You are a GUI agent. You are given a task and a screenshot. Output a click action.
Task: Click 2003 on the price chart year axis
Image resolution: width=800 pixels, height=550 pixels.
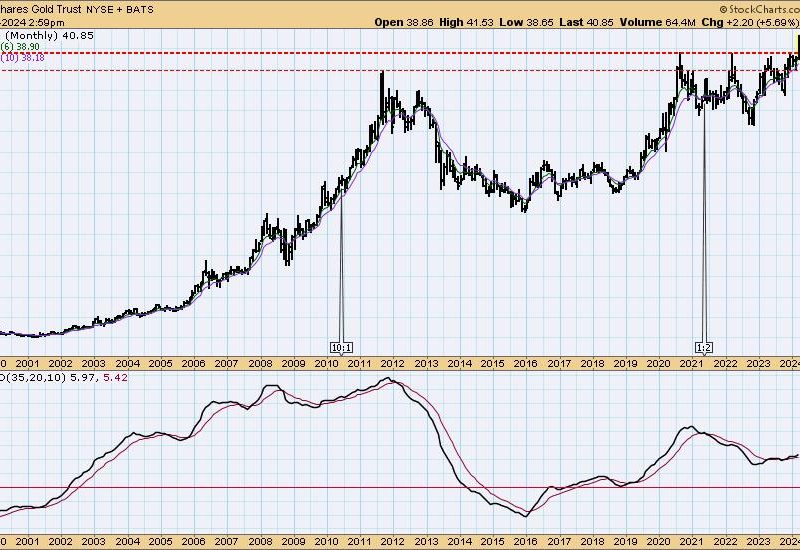pos(93,364)
